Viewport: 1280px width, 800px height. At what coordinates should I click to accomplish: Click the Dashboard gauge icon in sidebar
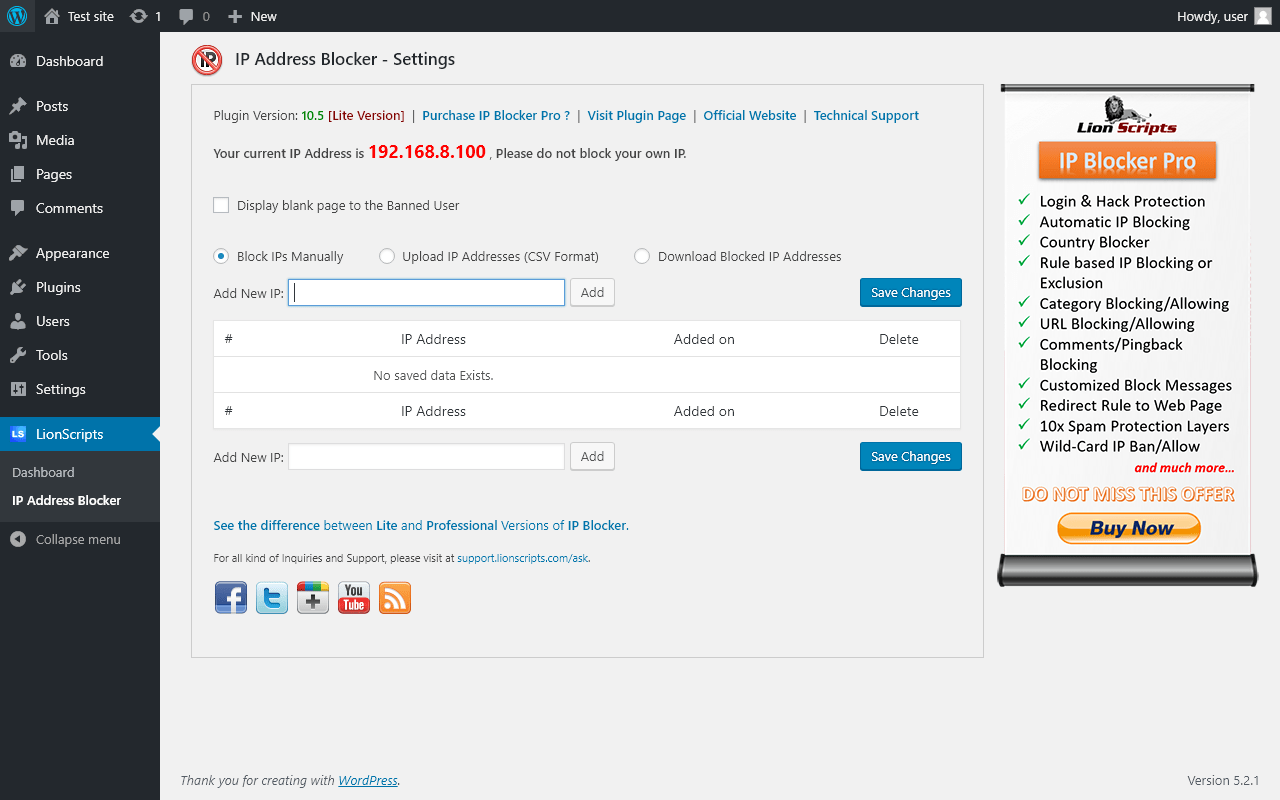18,61
